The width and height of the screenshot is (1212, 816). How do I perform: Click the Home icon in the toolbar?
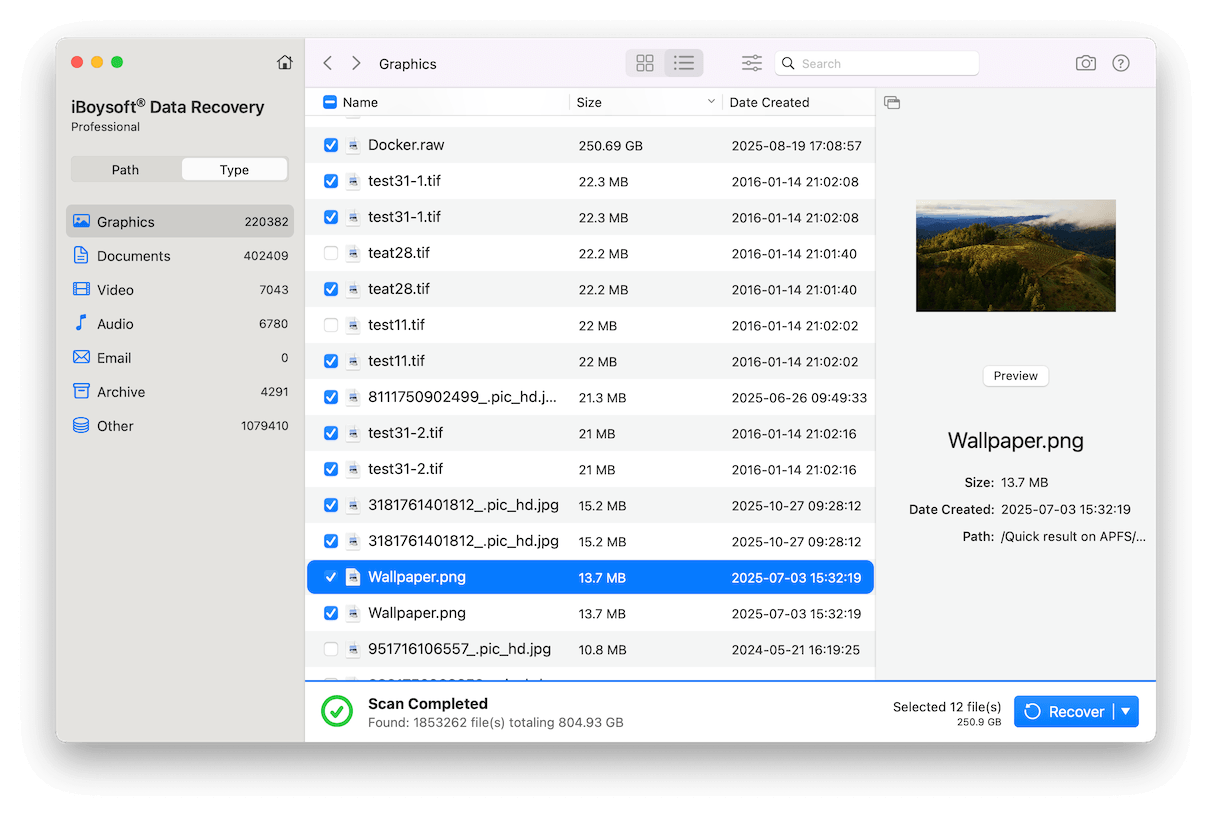(x=284, y=61)
